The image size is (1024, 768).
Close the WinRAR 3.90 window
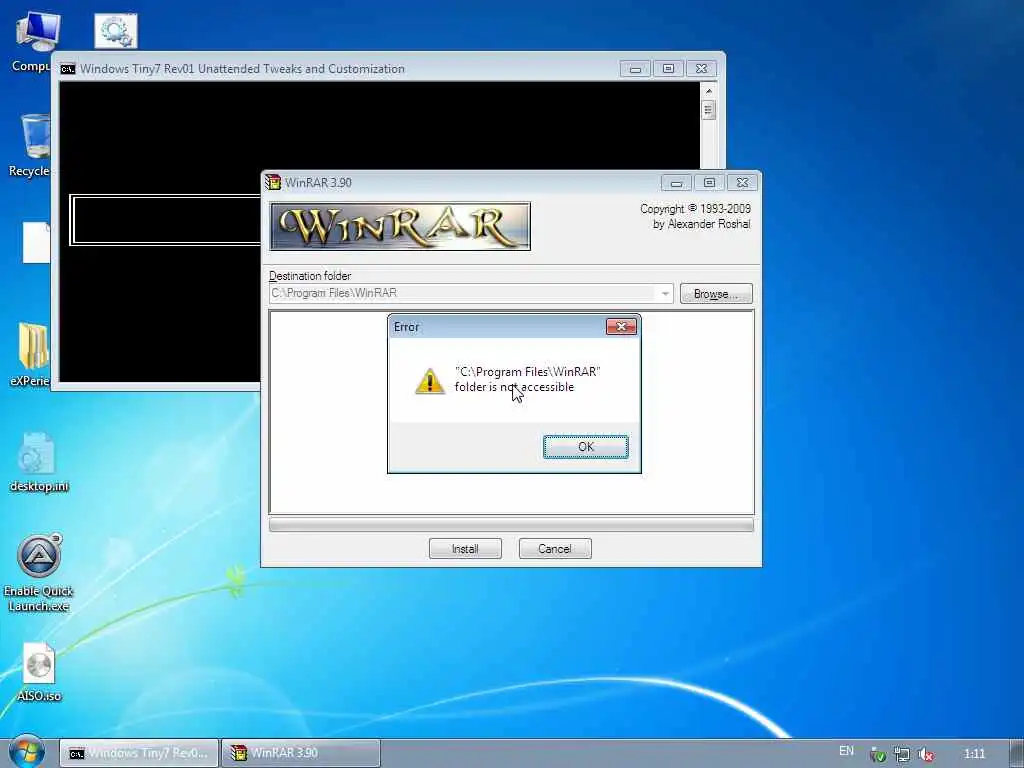pyautogui.click(x=743, y=183)
